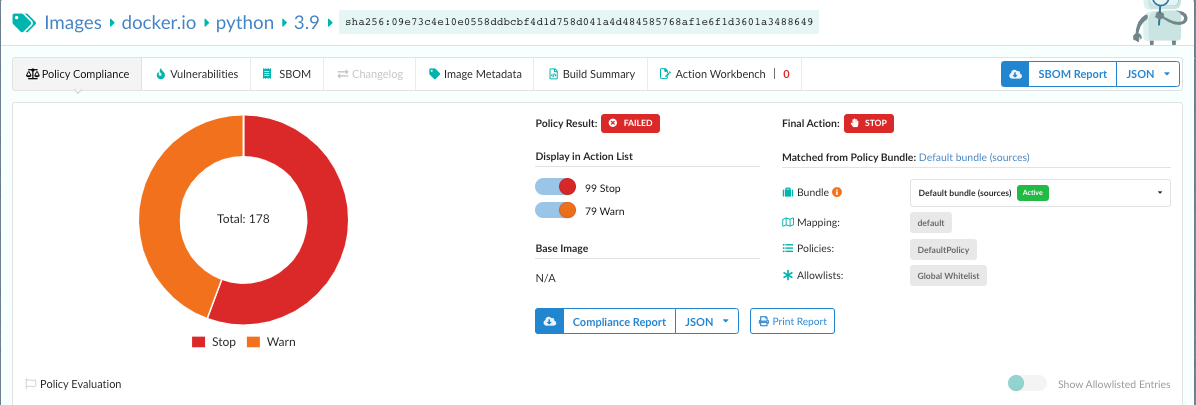This screenshot has width=1196, height=405.
Task: Toggle the 99 Stop display switch
Action: pyautogui.click(x=556, y=187)
